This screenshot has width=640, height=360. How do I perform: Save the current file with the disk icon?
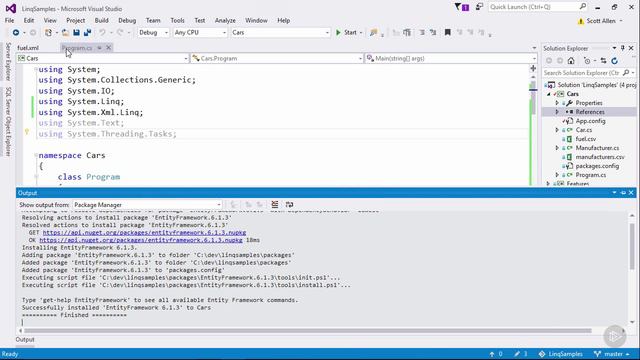76,32
